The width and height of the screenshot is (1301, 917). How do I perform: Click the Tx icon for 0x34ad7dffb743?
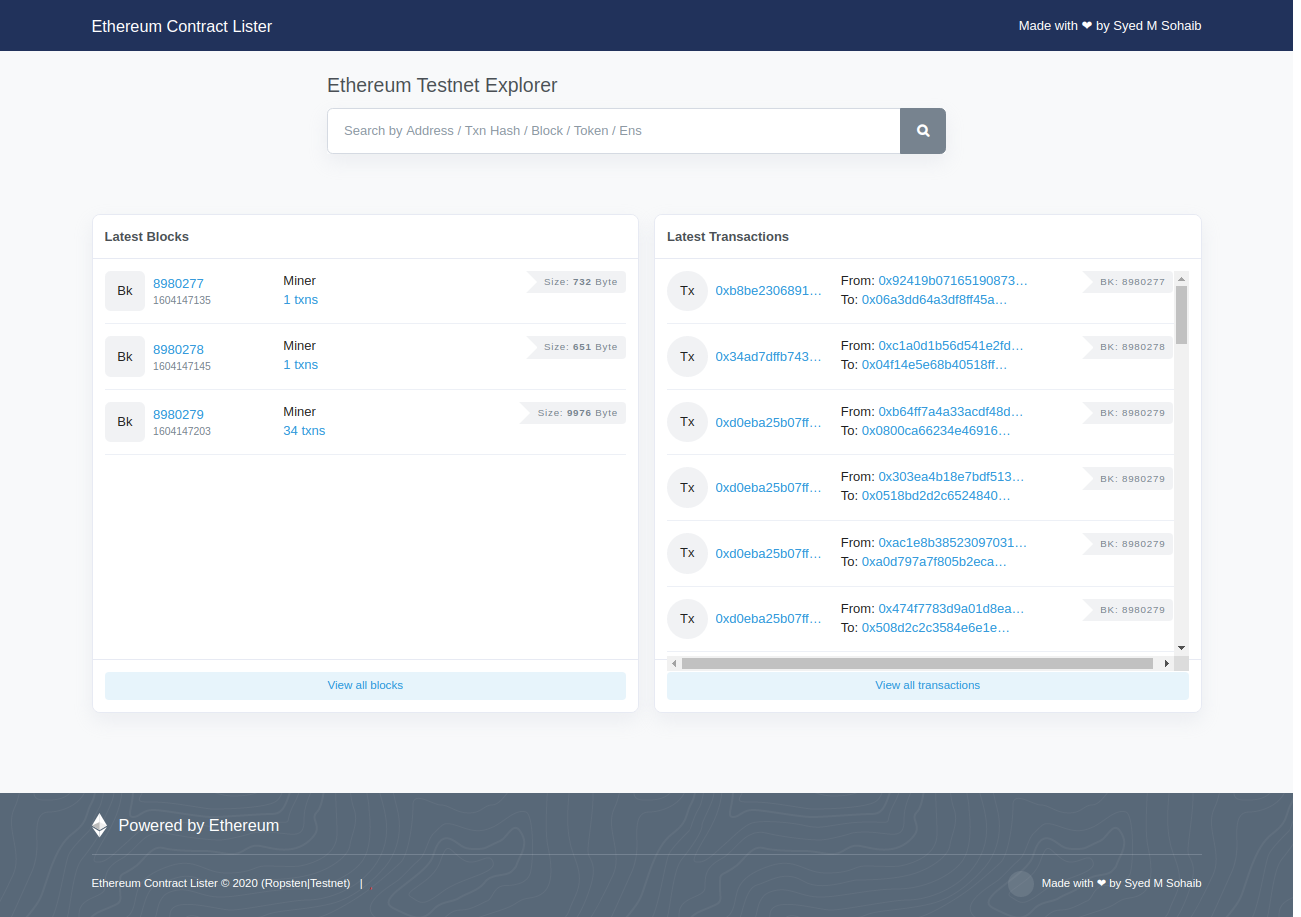tap(687, 356)
